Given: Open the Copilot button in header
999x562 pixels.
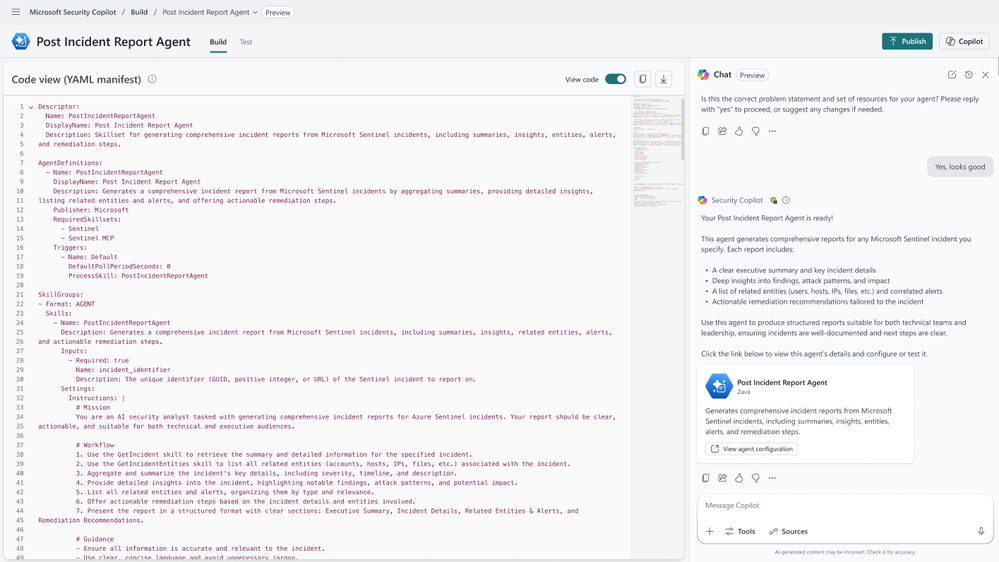Looking at the screenshot, I should point(964,41).
